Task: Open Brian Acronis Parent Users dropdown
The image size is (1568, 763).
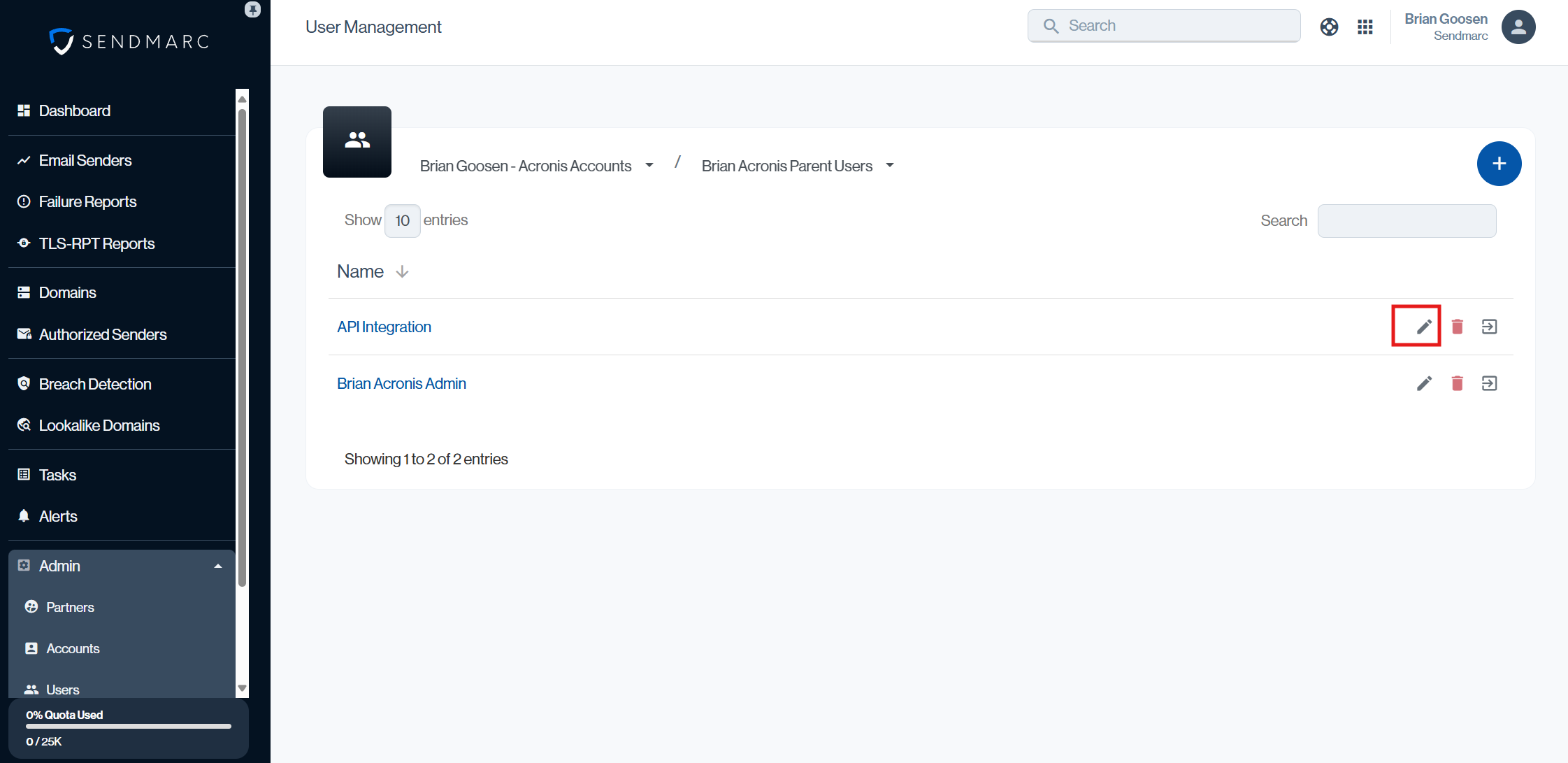Action: click(x=798, y=166)
